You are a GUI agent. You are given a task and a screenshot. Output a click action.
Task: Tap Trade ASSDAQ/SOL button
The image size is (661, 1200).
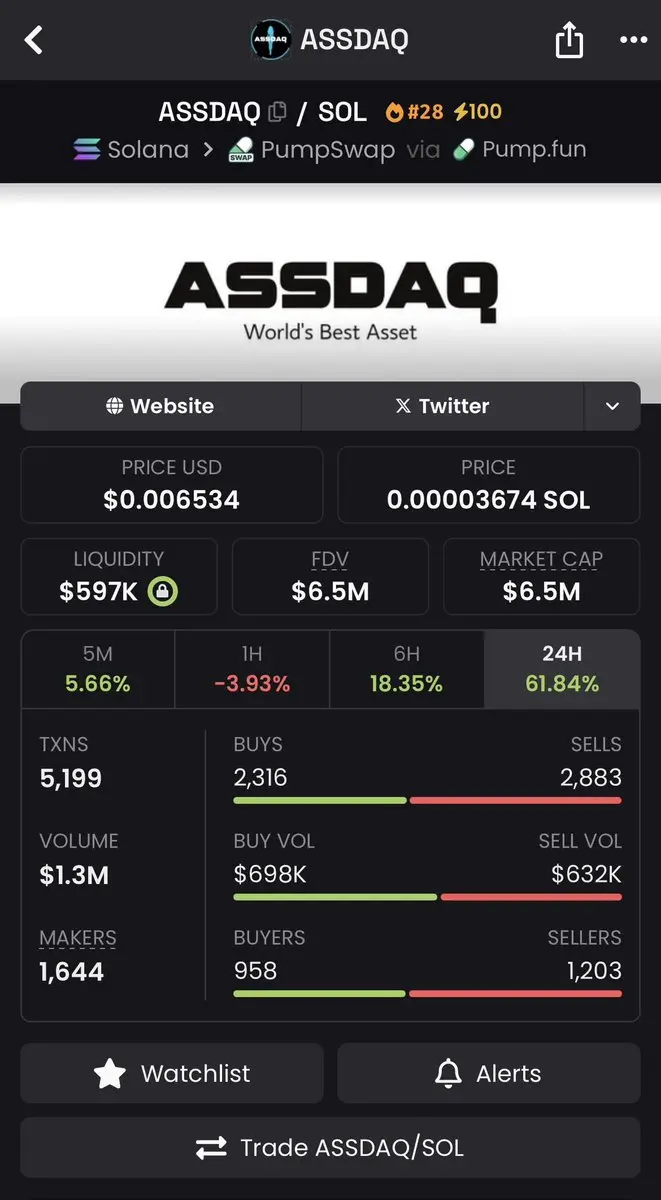(330, 1148)
